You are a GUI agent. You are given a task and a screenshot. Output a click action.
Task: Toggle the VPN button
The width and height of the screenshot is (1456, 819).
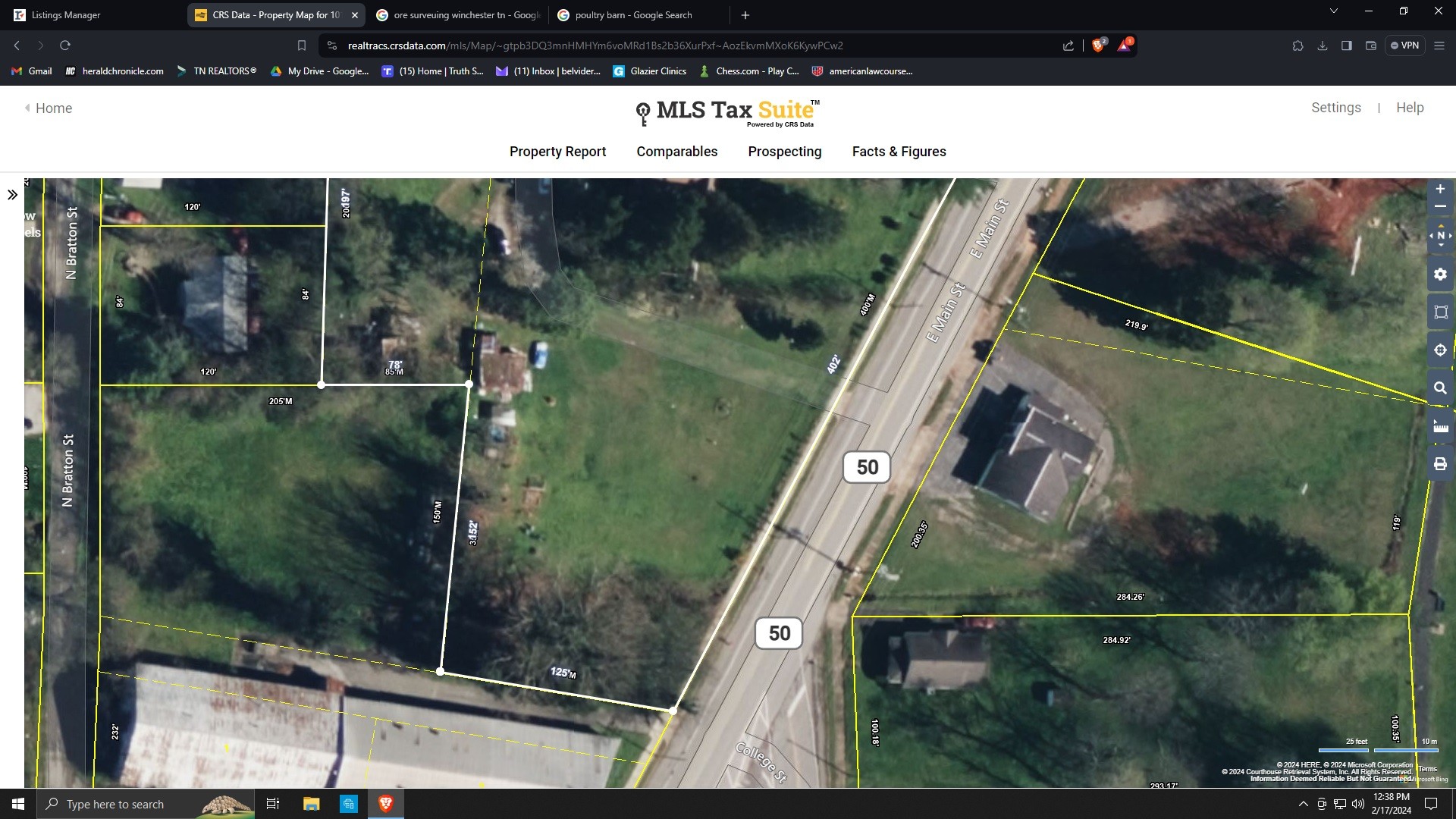coord(1404,45)
